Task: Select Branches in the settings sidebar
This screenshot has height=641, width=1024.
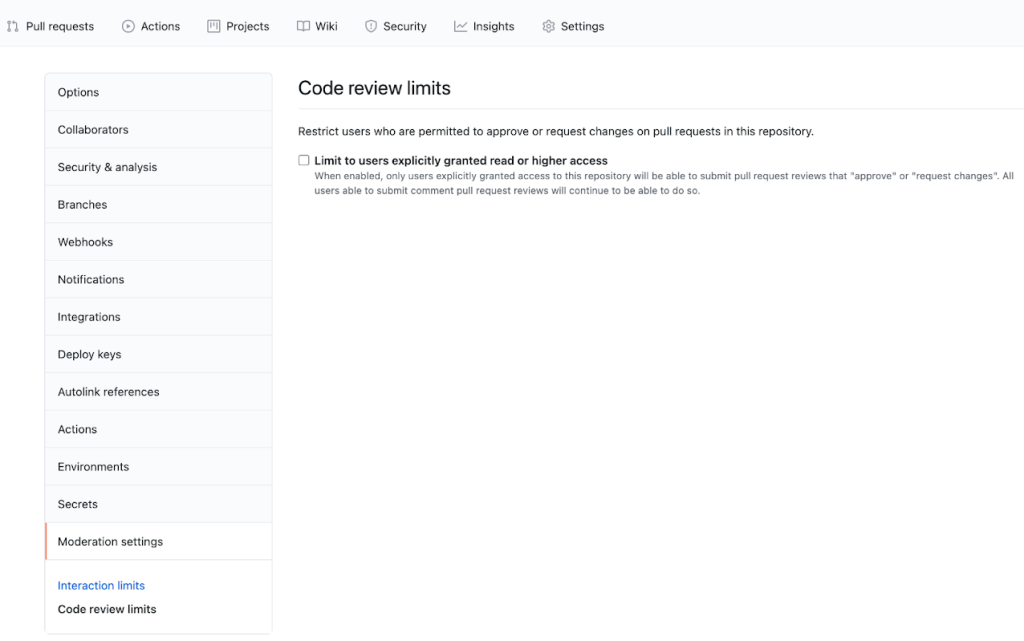Action: click(82, 204)
